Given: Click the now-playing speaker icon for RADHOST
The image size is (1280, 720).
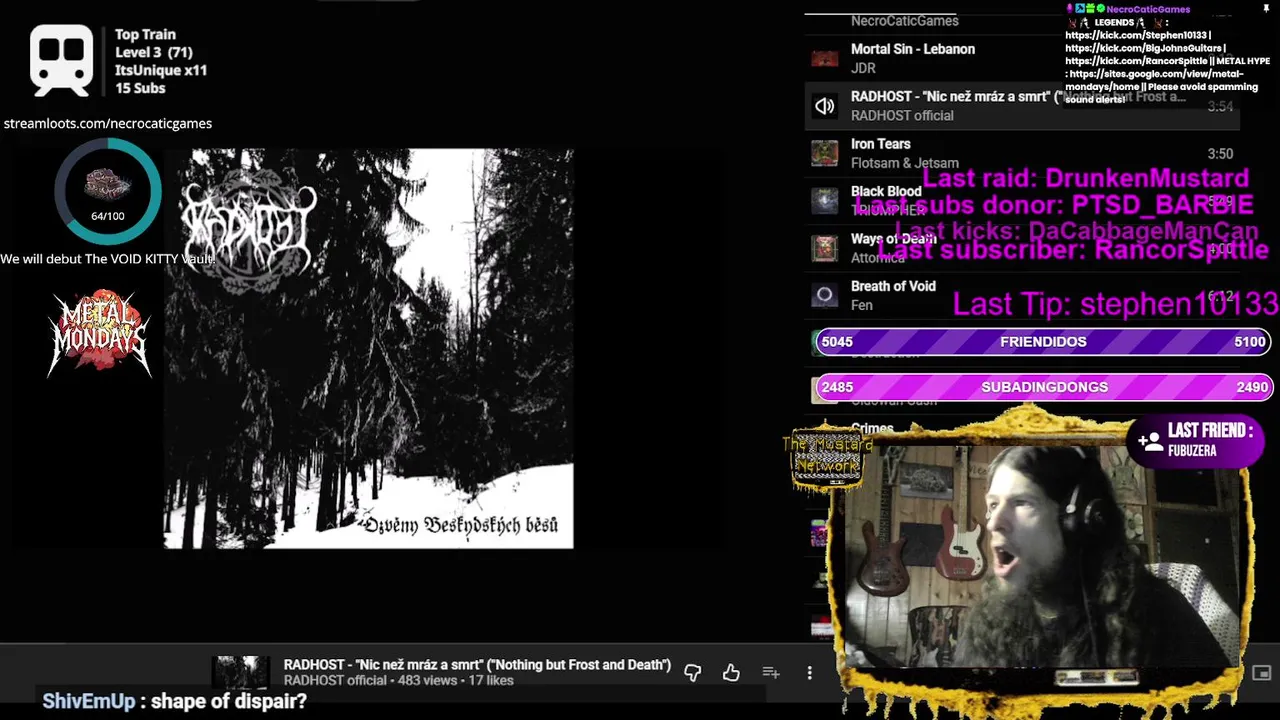Looking at the screenshot, I should pos(824,106).
